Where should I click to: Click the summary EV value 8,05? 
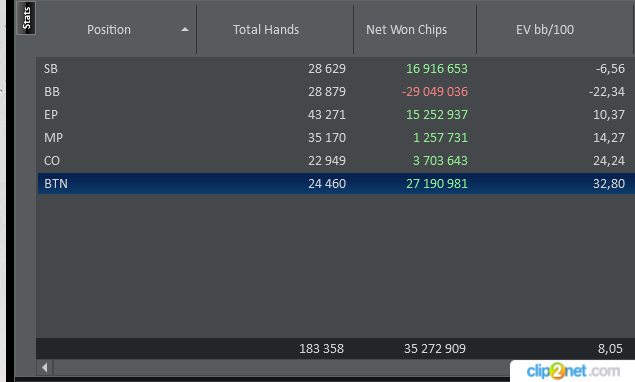pyautogui.click(x=610, y=348)
